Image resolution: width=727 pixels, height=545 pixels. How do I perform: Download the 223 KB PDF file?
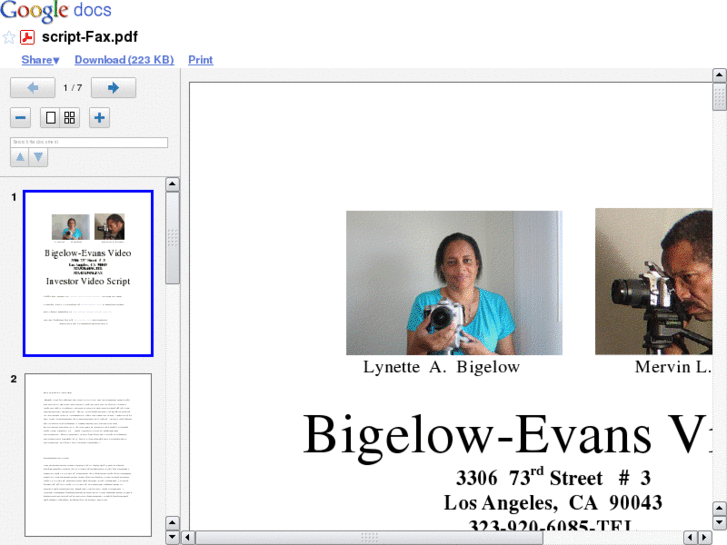click(x=123, y=60)
